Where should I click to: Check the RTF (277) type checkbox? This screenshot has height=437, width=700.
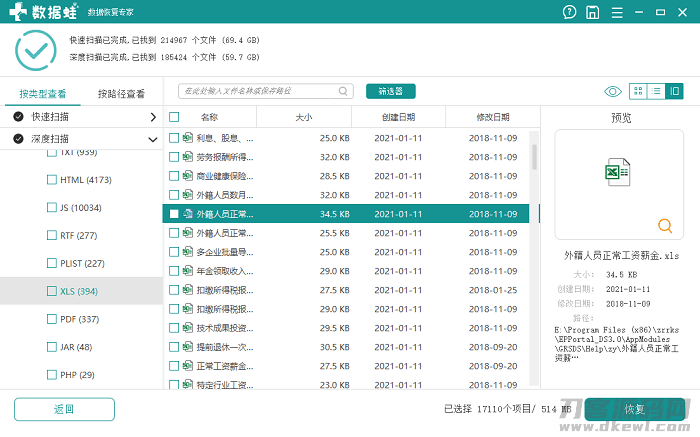[x=52, y=235]
